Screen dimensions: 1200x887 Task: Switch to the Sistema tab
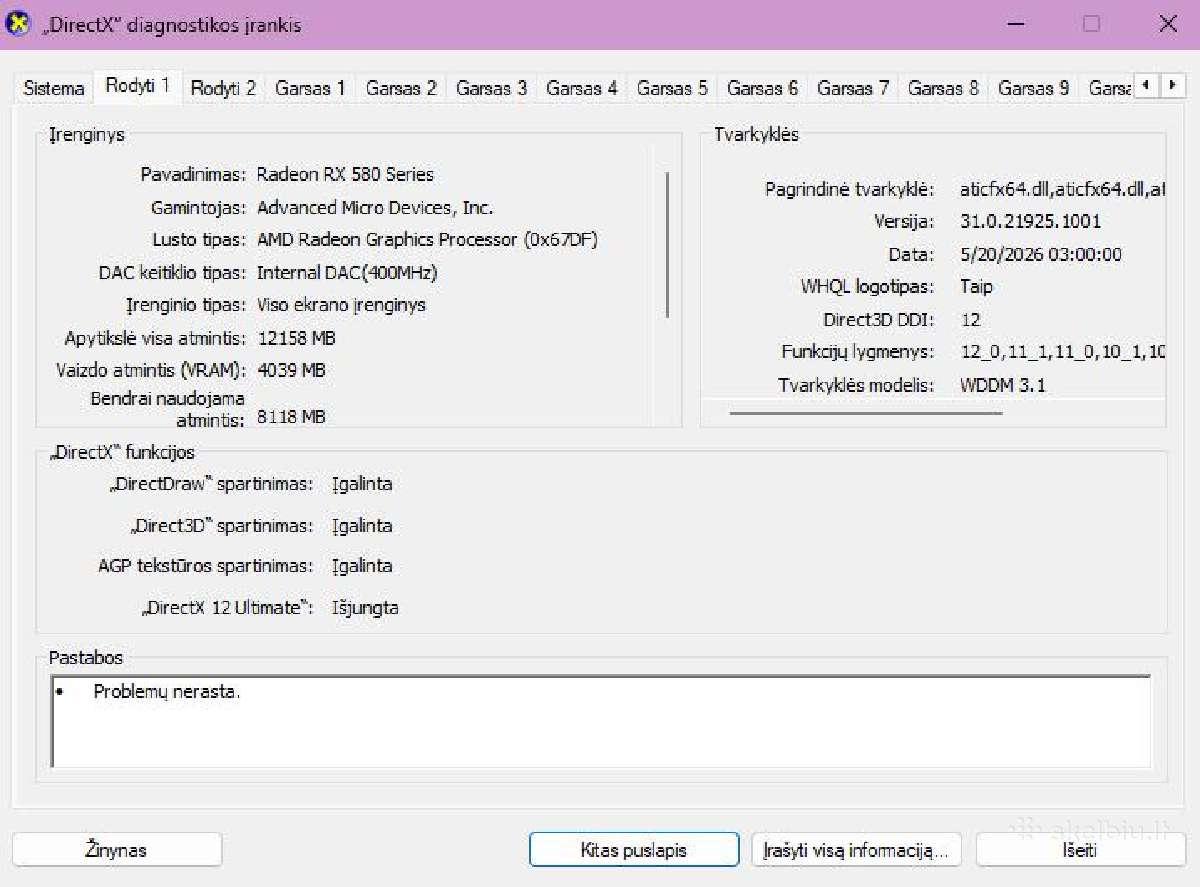pos(54,88)
